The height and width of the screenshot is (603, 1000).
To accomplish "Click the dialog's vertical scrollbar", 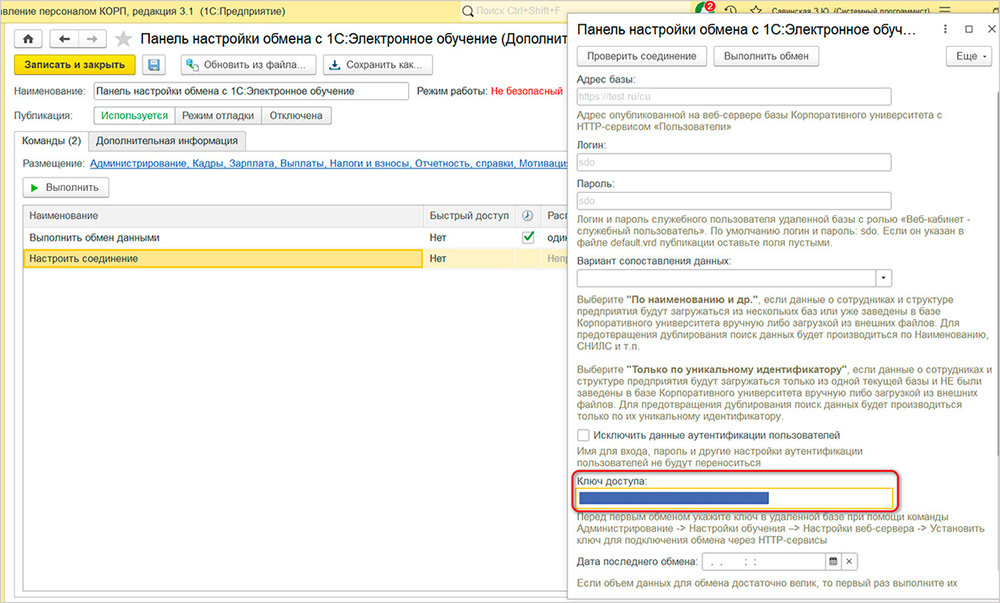I will click(996, 274).
